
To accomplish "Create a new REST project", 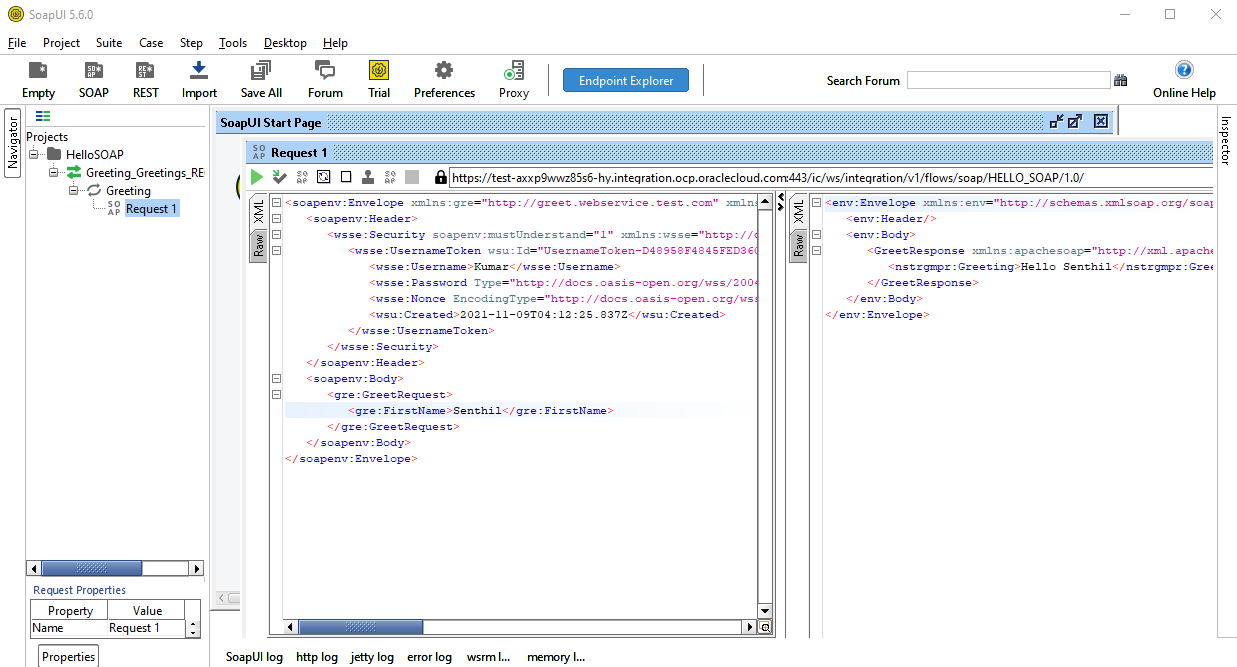I will tap(145, 71).
